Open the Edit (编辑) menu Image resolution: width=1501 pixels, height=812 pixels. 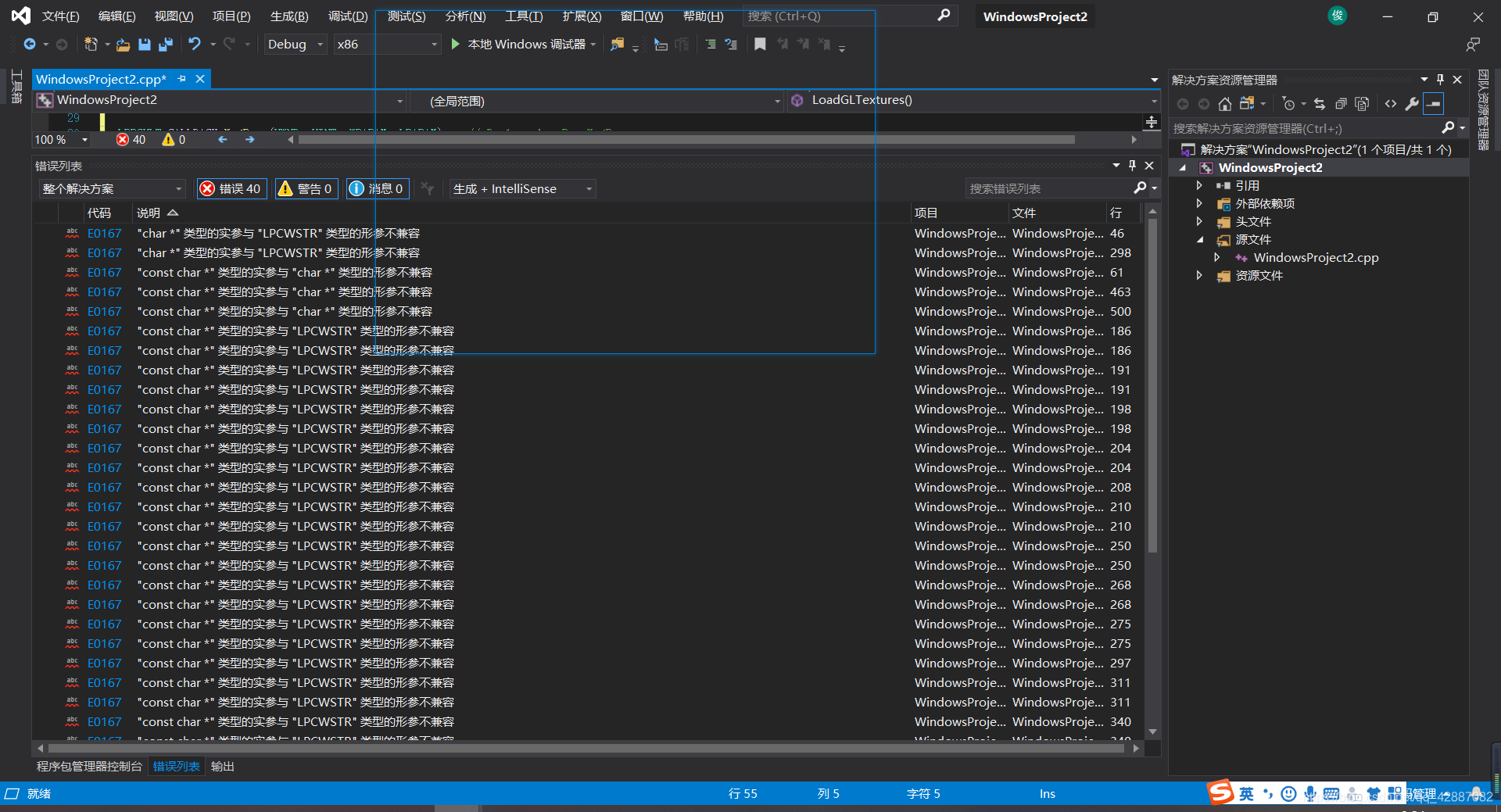click(x=116, y=16)
